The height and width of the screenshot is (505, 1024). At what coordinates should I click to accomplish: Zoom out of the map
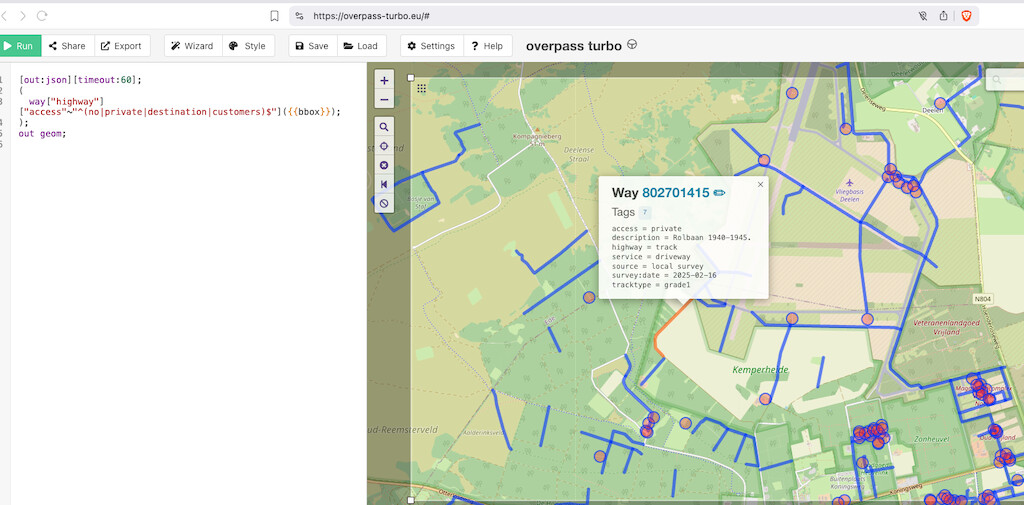[384, 100]
